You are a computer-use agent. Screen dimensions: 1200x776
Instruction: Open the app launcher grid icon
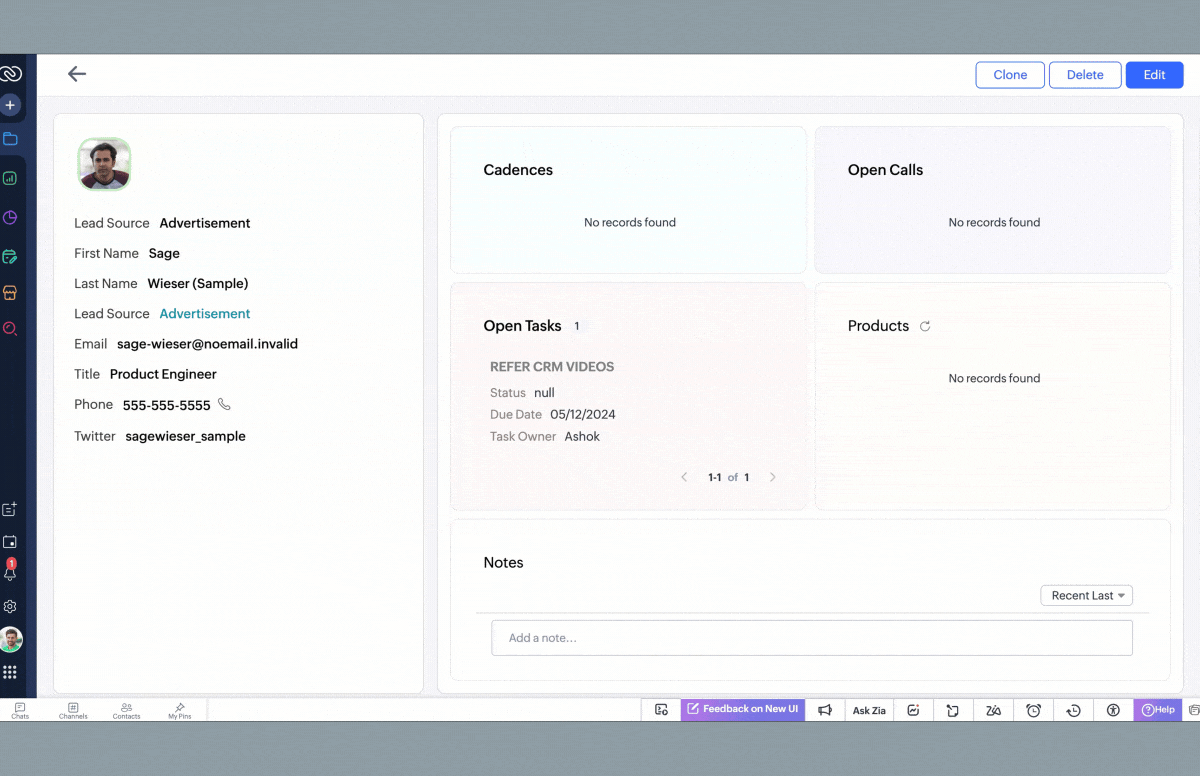[x=10, y=673]
